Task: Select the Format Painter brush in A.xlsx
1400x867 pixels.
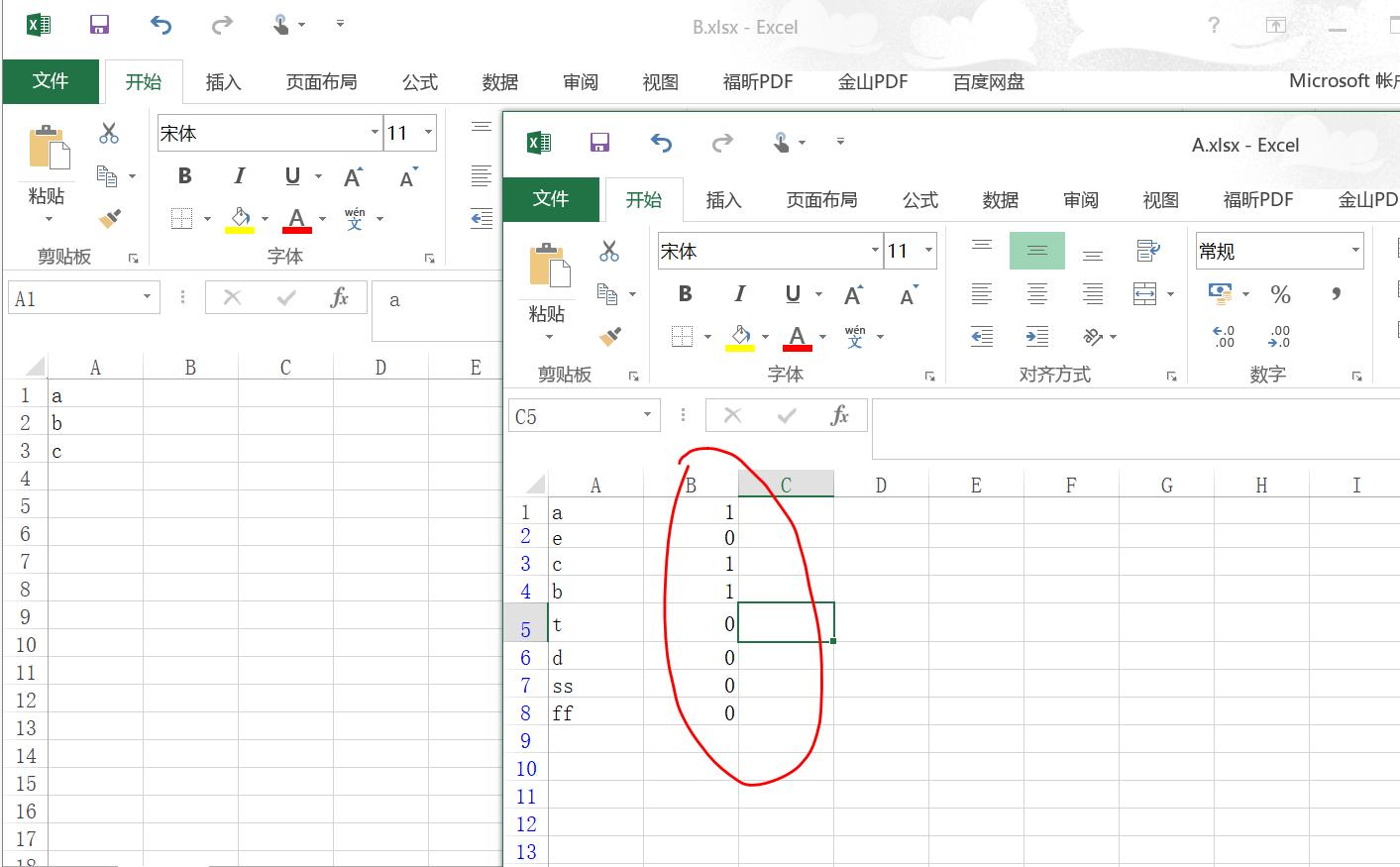Action: click(x=610, y=337)
